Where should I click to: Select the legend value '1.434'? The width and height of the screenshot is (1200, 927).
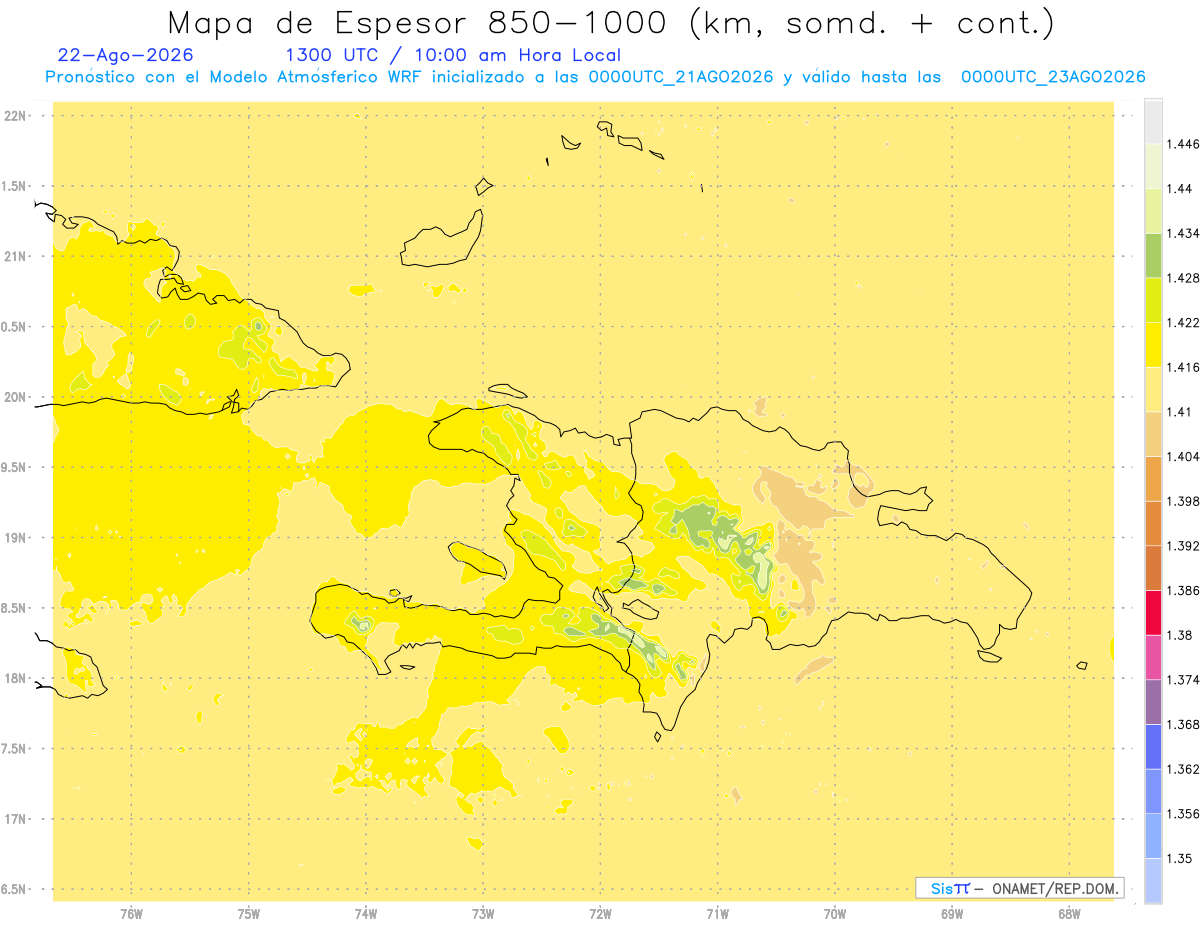click(1183, 233)
